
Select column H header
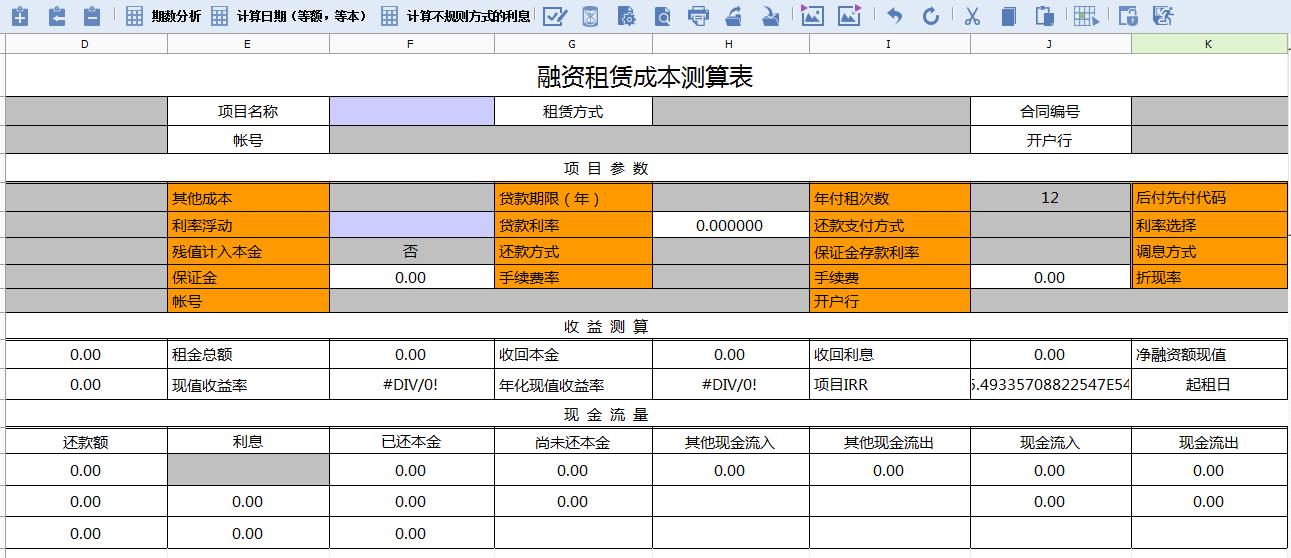730,44
